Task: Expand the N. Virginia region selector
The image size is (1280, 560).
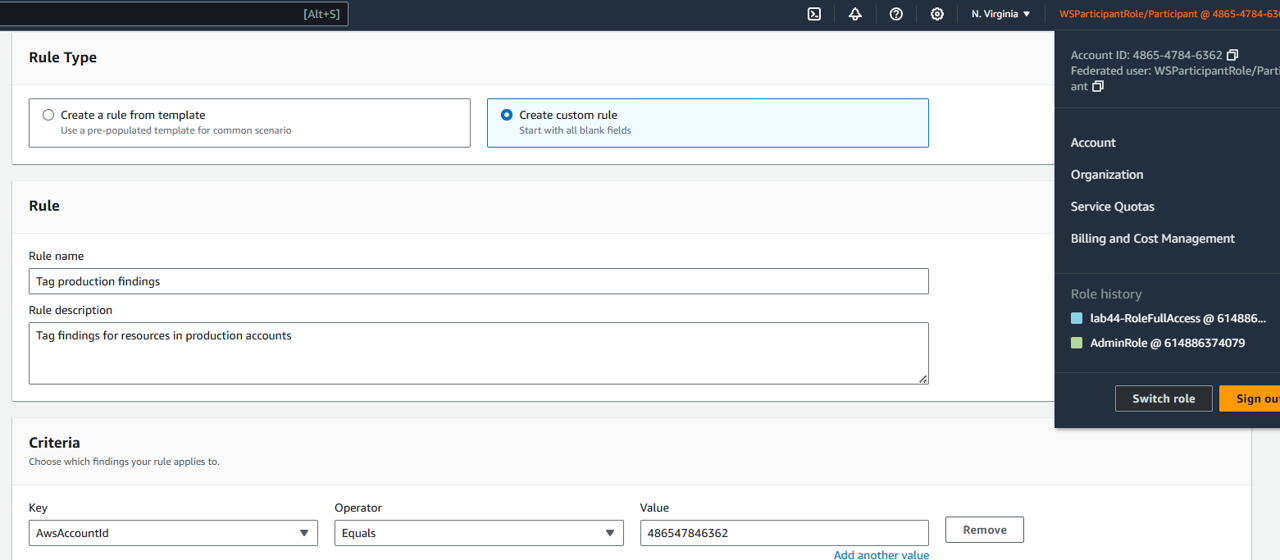Action: [x=1000, y=14]
